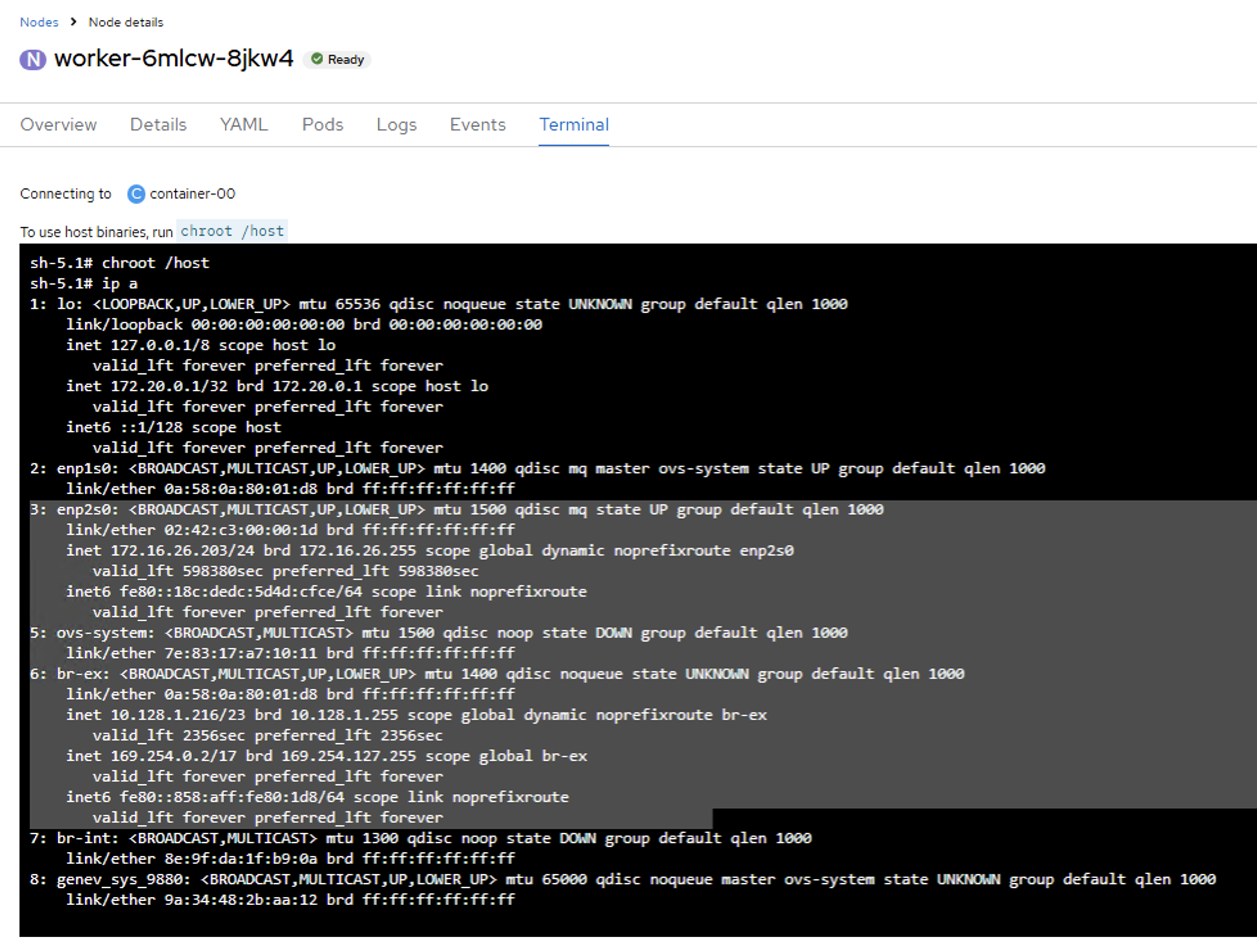Click the container-00 label

192,194
